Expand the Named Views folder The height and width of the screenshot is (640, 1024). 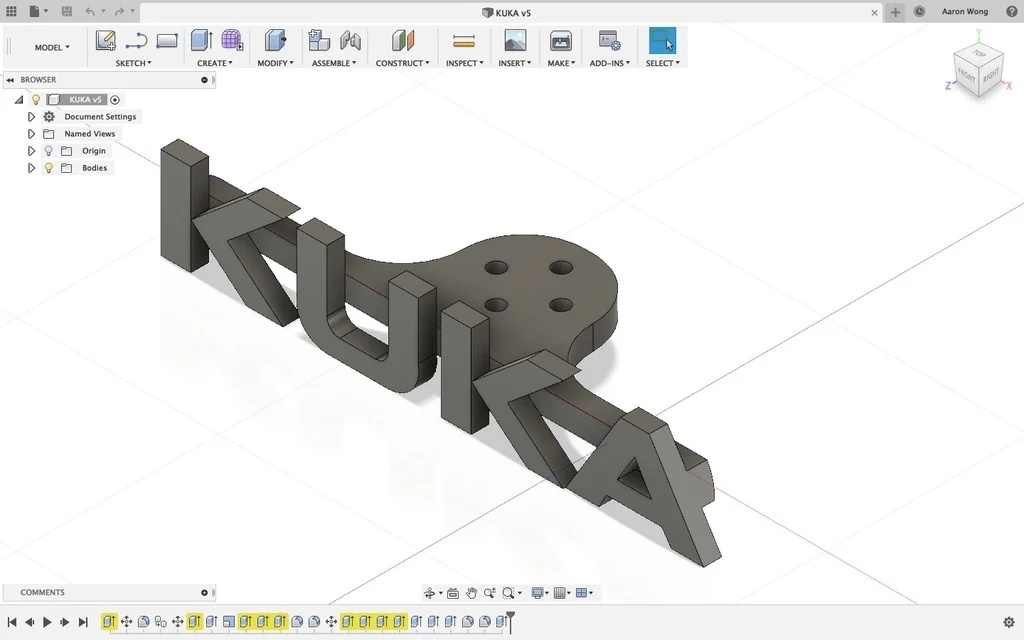coord(31,134)
